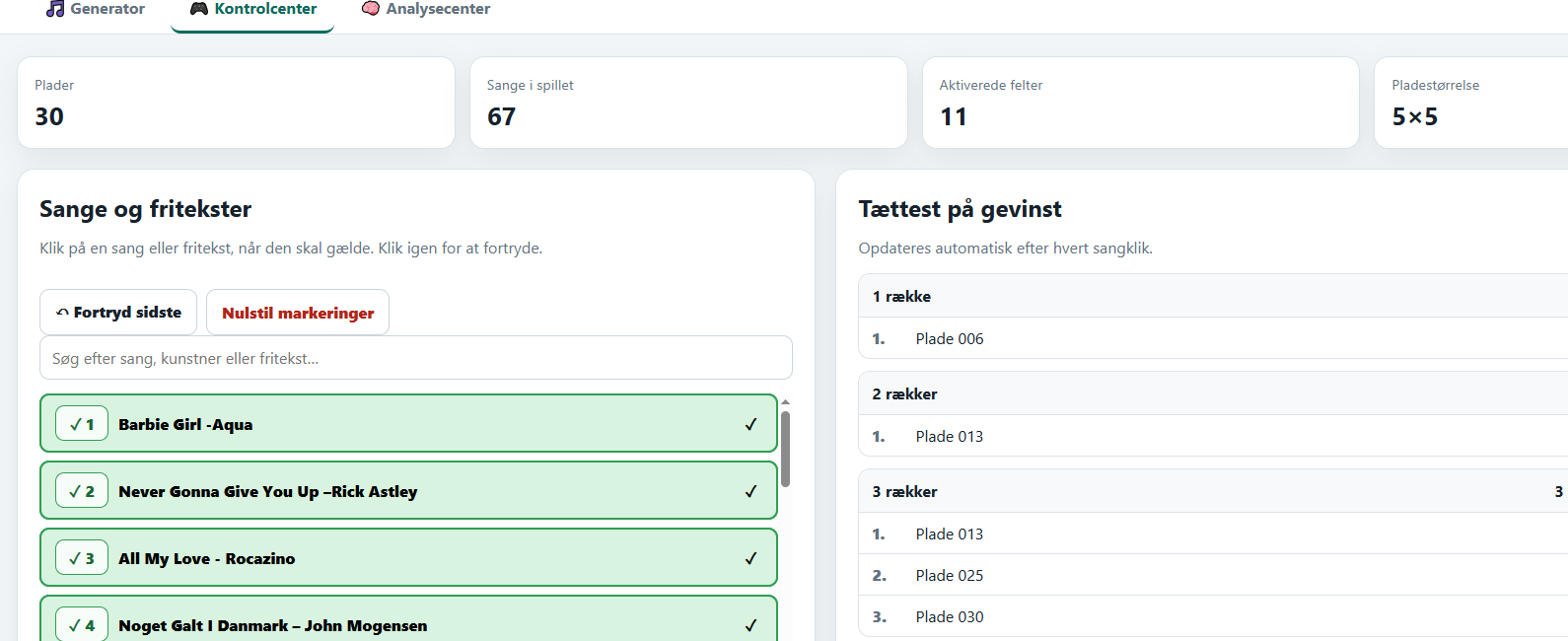
Task: Select Plade 006 under 1 række
Action: click(1213, 338)
